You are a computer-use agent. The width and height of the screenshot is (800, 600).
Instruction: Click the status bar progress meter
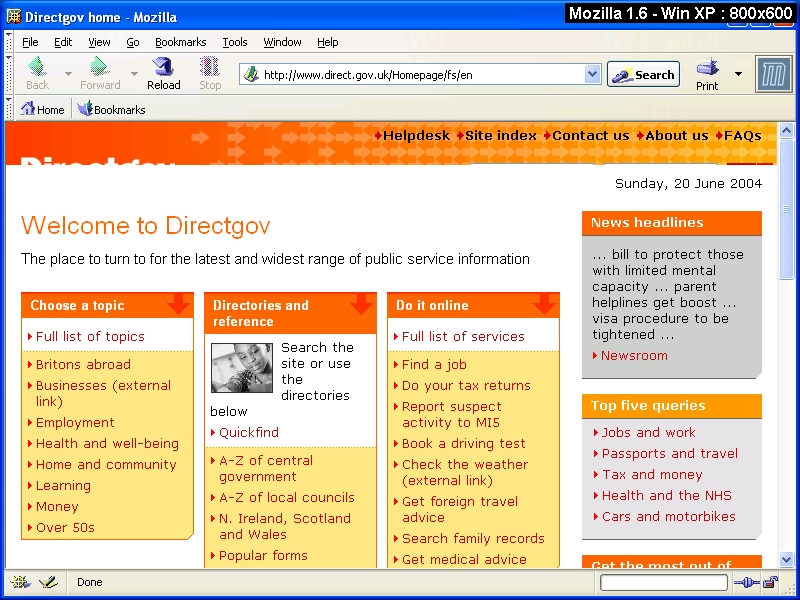pos(664,582)
